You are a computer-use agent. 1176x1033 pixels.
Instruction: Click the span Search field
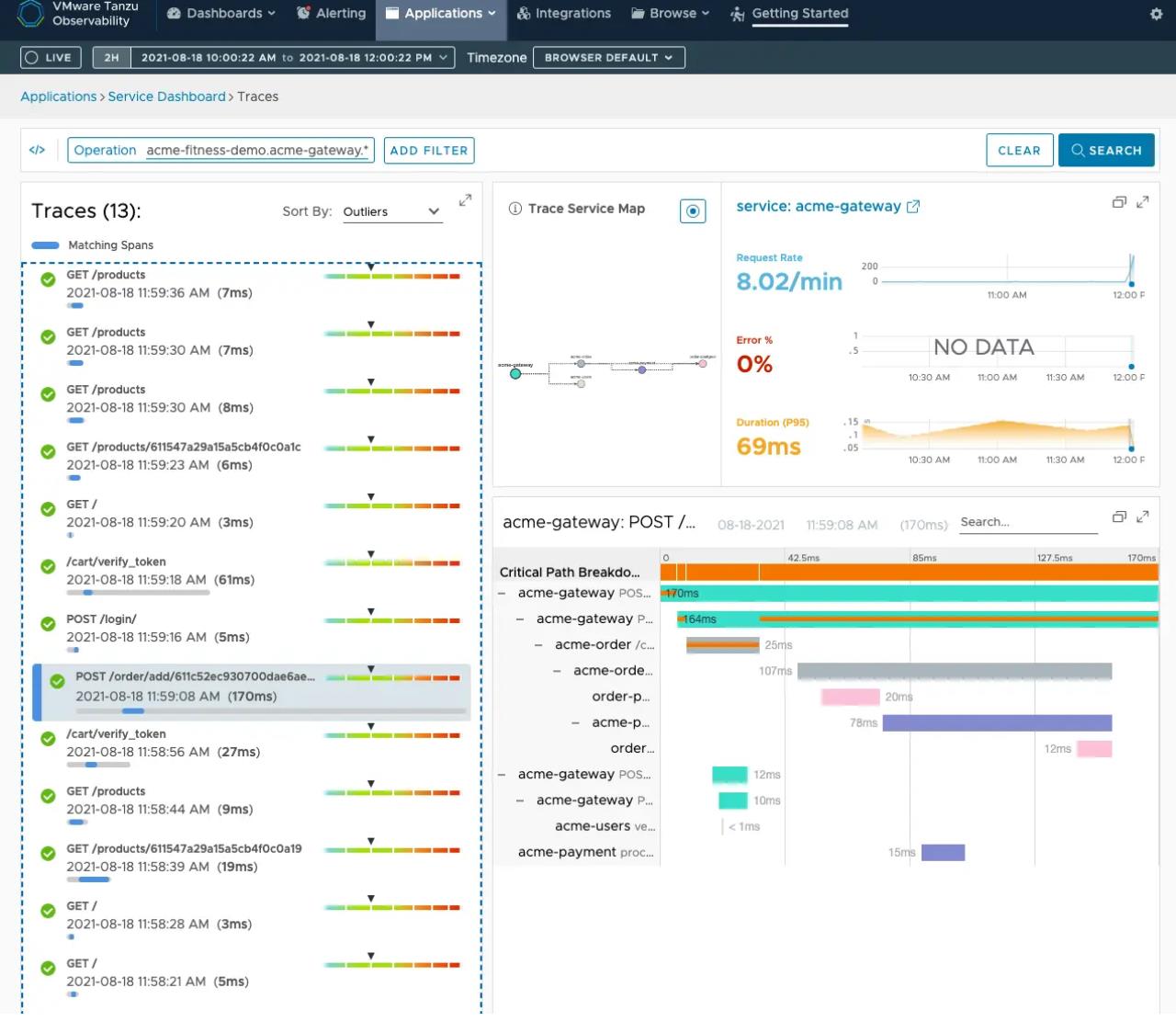[1028, 522]
